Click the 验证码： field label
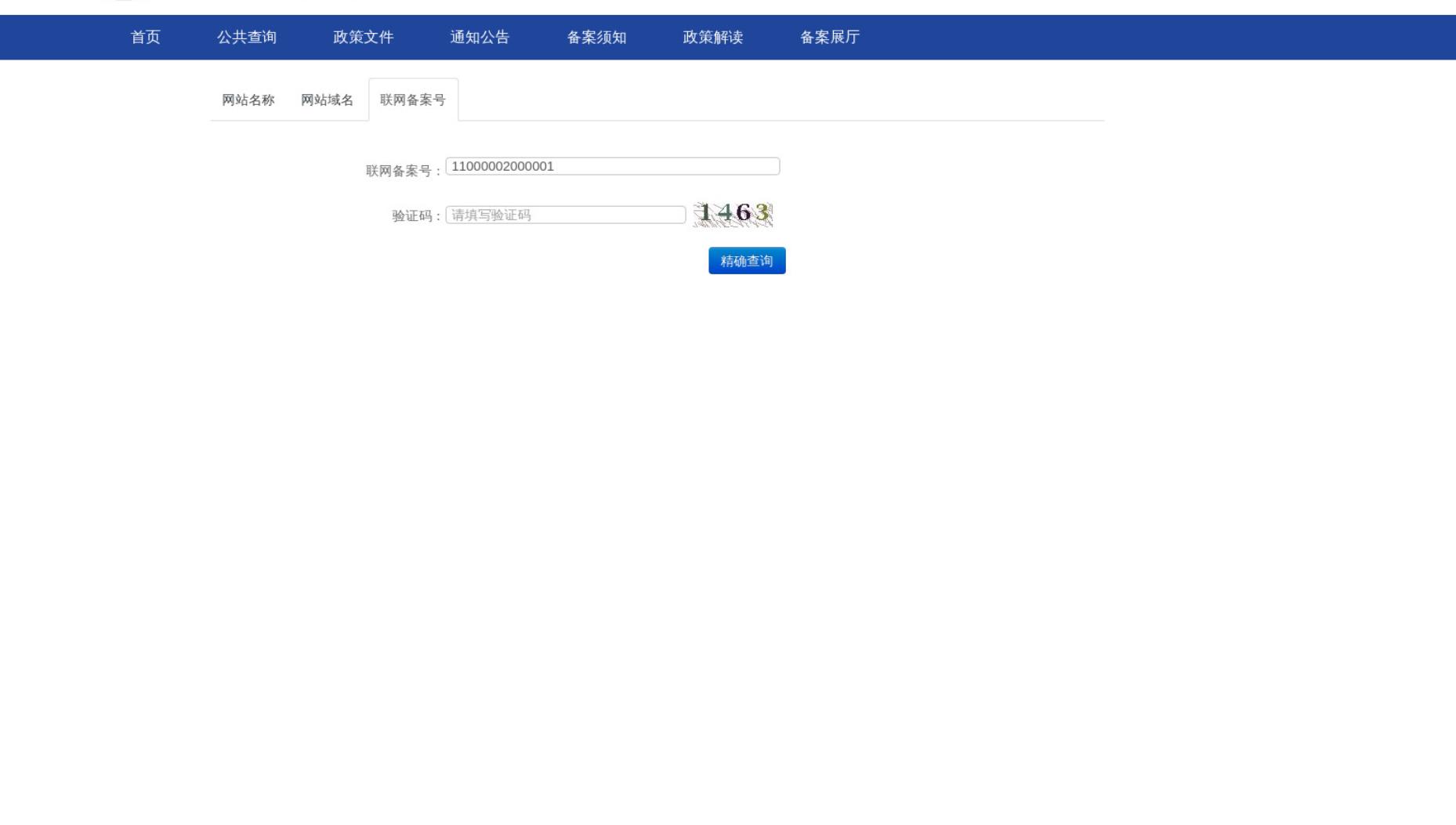 (418, 216)
